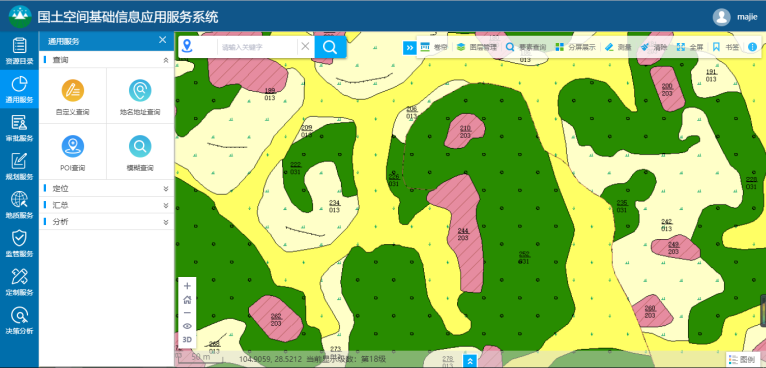
Task: Launch the 模糊查询 tool
Action: coord(140,152)
